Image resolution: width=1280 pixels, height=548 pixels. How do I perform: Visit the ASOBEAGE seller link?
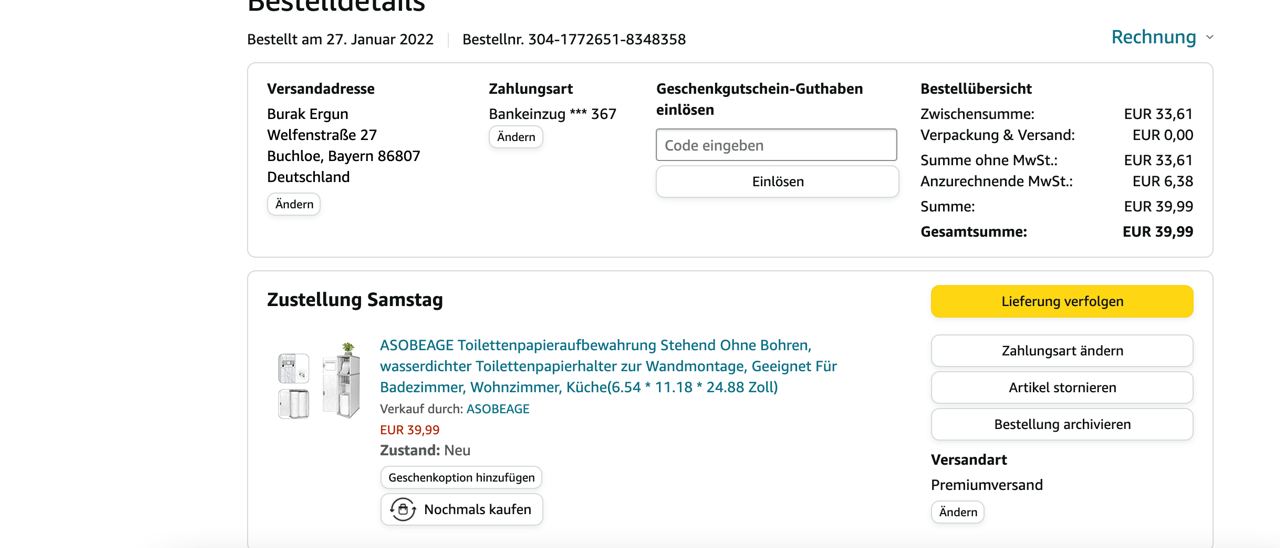(498, 409)
